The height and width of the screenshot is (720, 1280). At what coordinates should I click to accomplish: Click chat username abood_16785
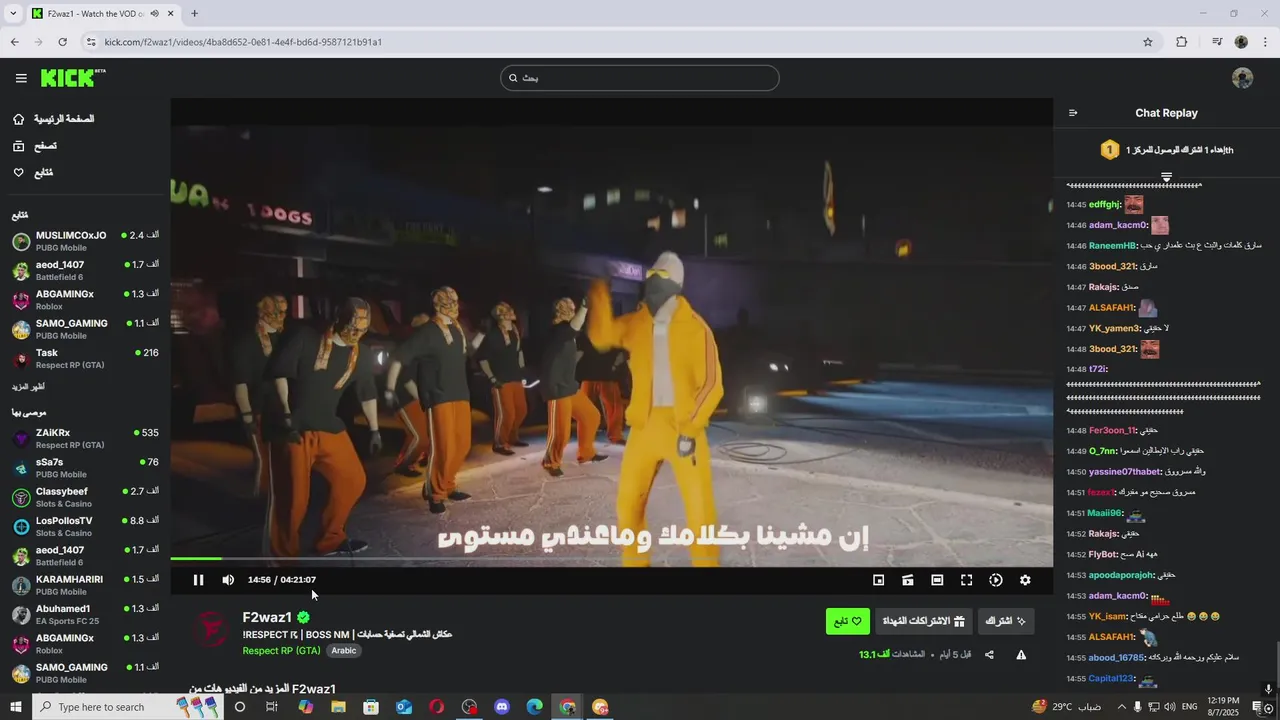coord(1116,658)
